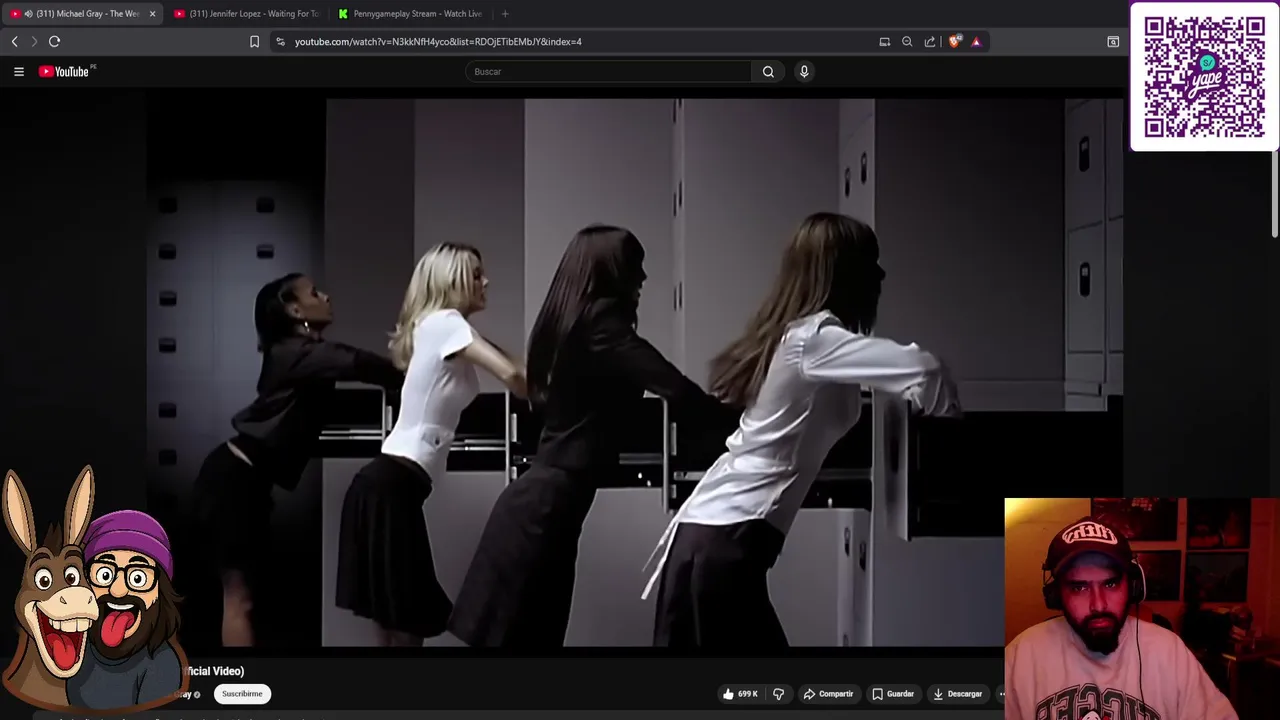Reload the page
This screenshot has width=1280, height=720.
55,41
